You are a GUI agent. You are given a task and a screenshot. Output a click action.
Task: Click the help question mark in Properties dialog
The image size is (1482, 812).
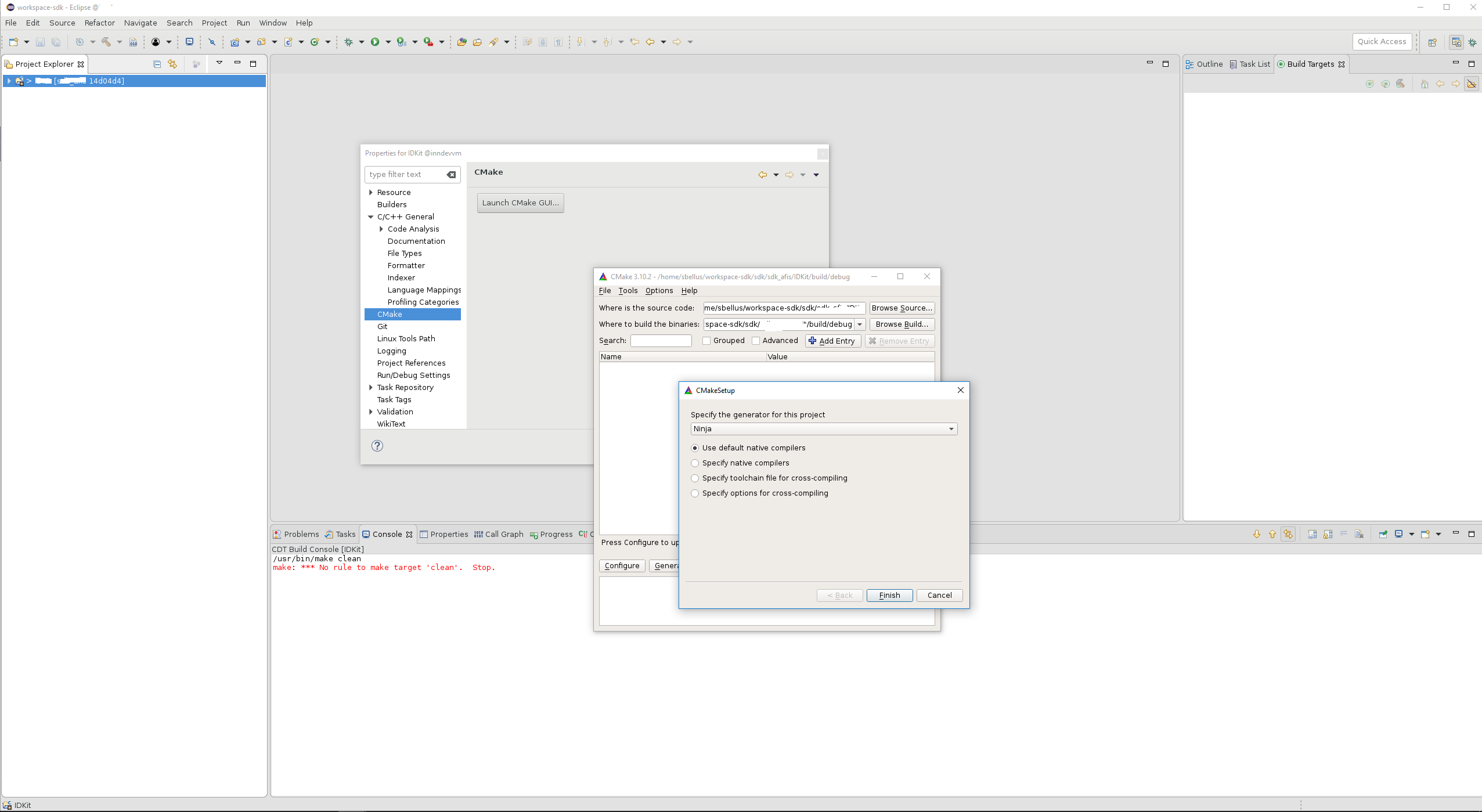377,446
